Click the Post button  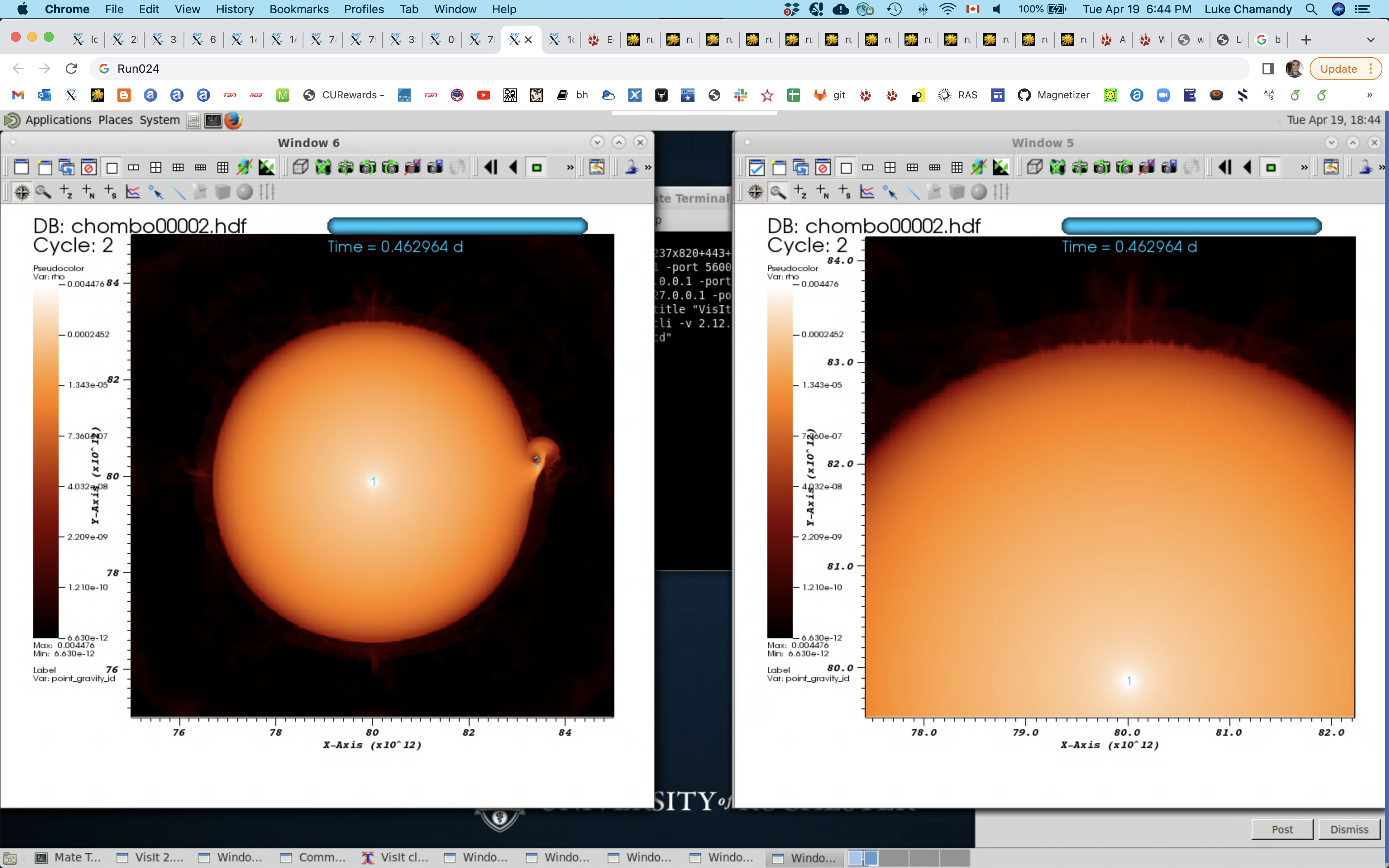(x=1282, y=829)
